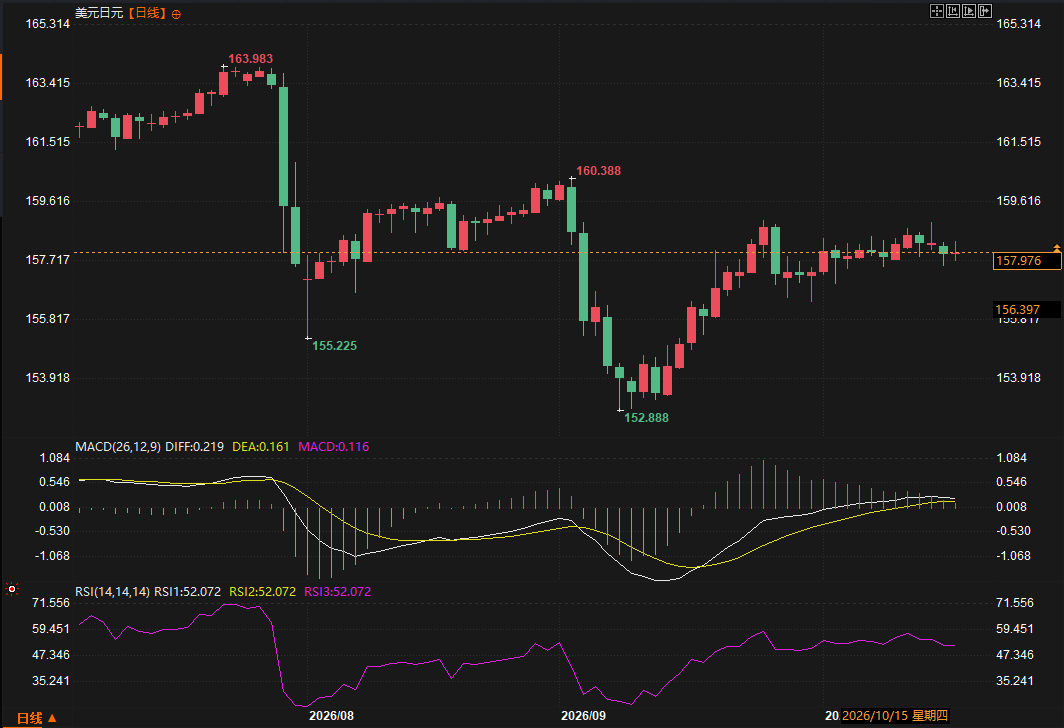The width and height of the screenshot is (1064, 728).
Task: Click the RSI1:52.072 value
Action: (x=187, y=592)
